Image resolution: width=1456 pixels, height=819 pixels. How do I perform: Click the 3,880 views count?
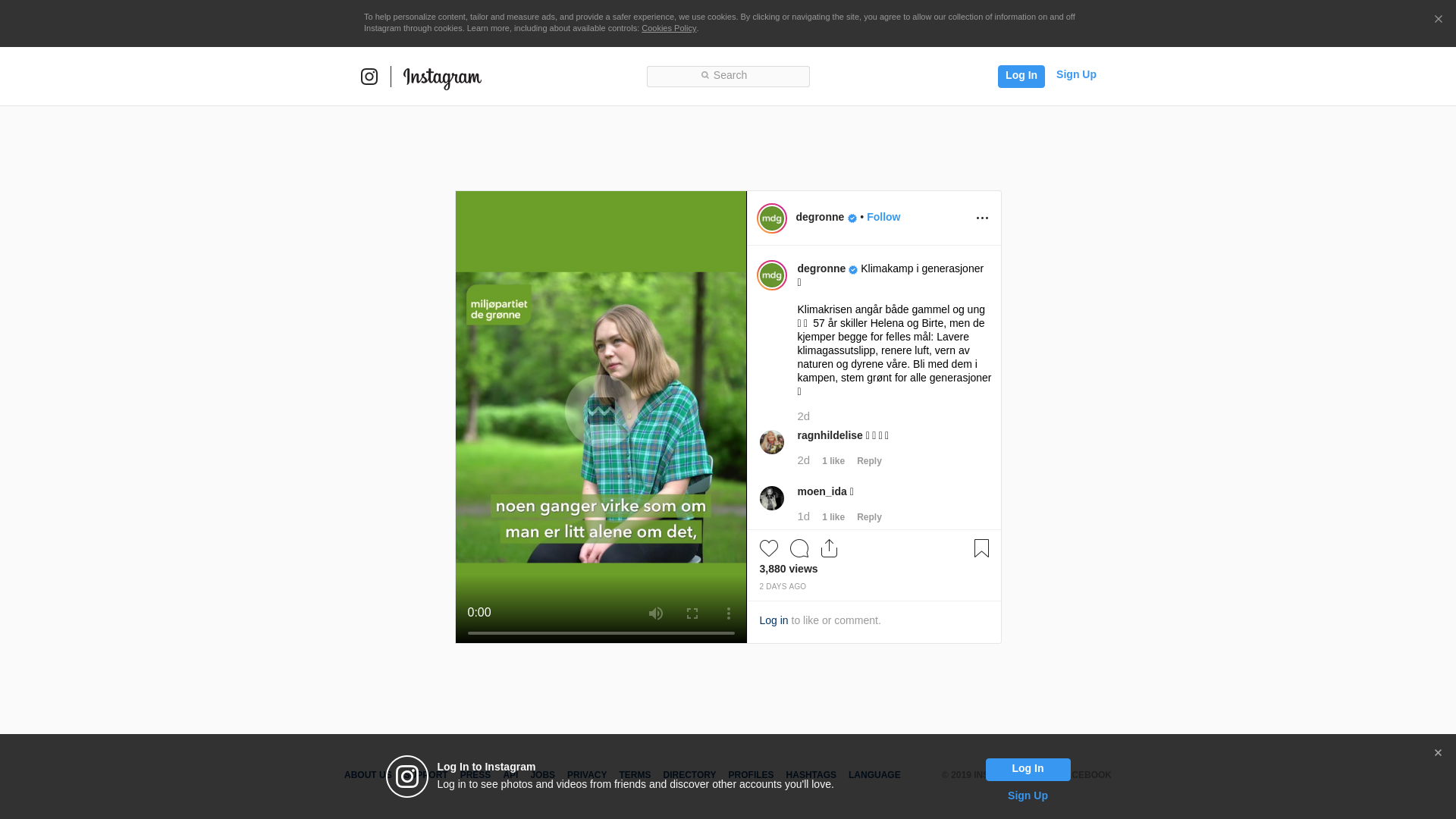pos(789,569)
